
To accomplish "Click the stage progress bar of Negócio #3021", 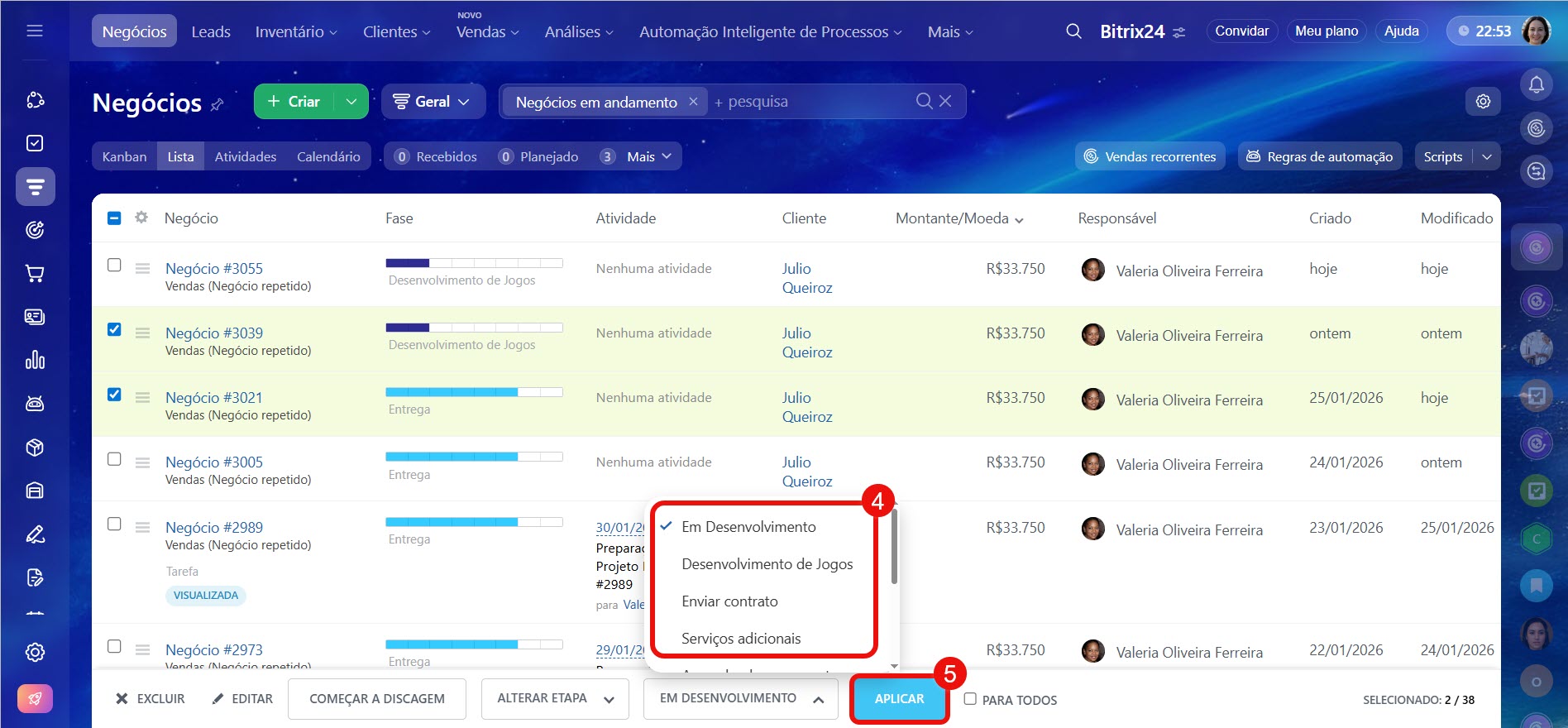I will click(474, 391).
